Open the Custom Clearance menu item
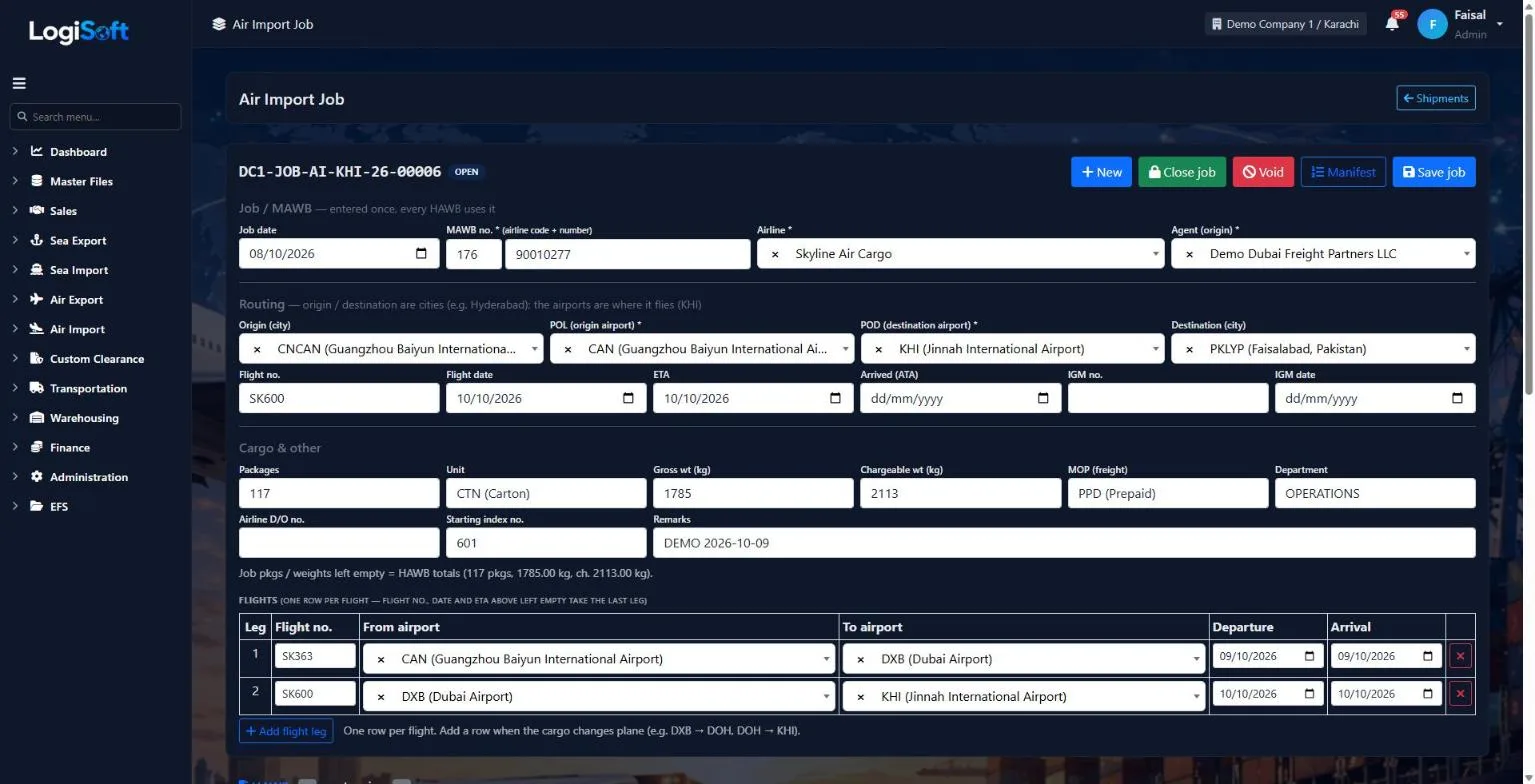This screenshot has height=784, width=1535. pyautogui.click(x=96, y=359)
